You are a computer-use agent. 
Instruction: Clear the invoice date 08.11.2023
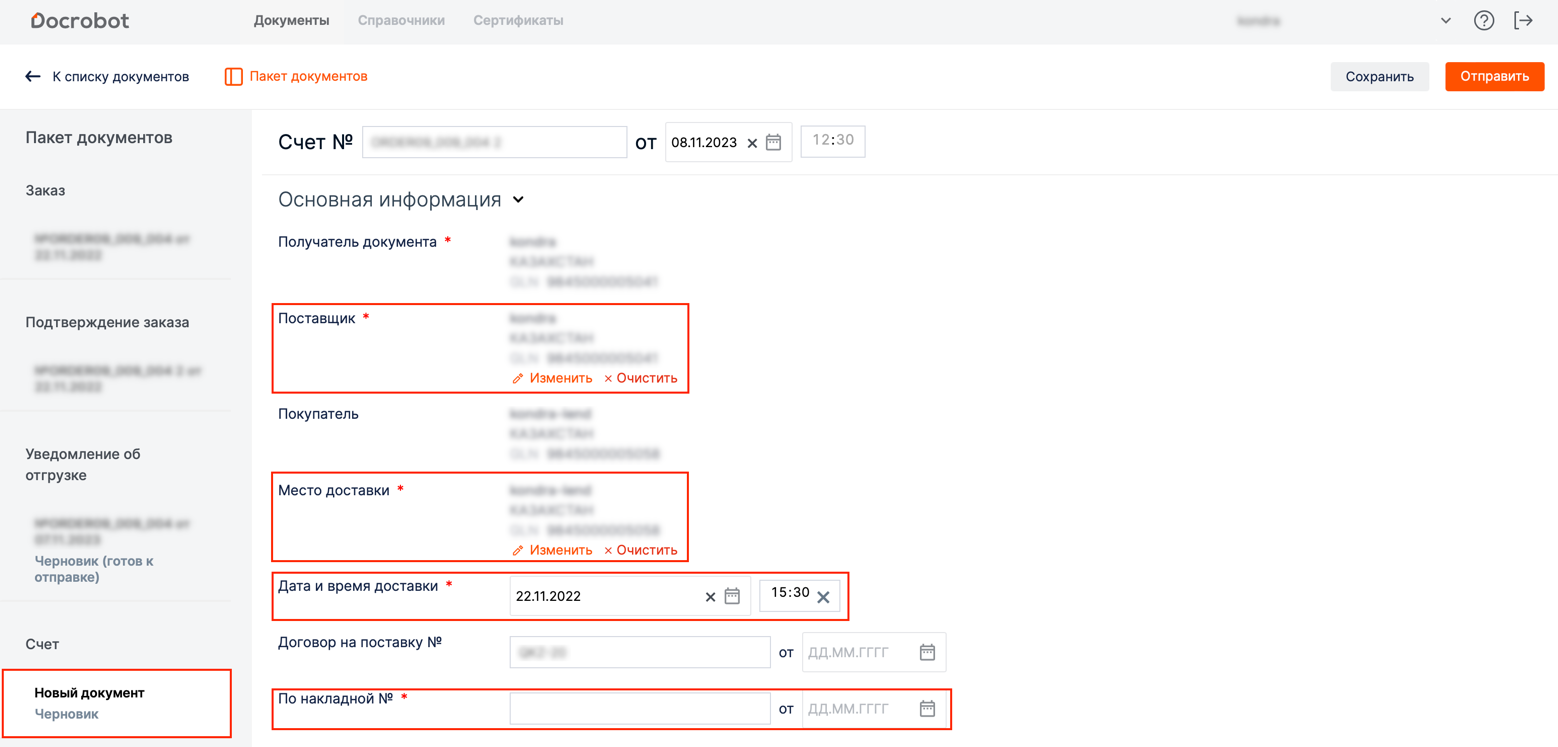752,143
